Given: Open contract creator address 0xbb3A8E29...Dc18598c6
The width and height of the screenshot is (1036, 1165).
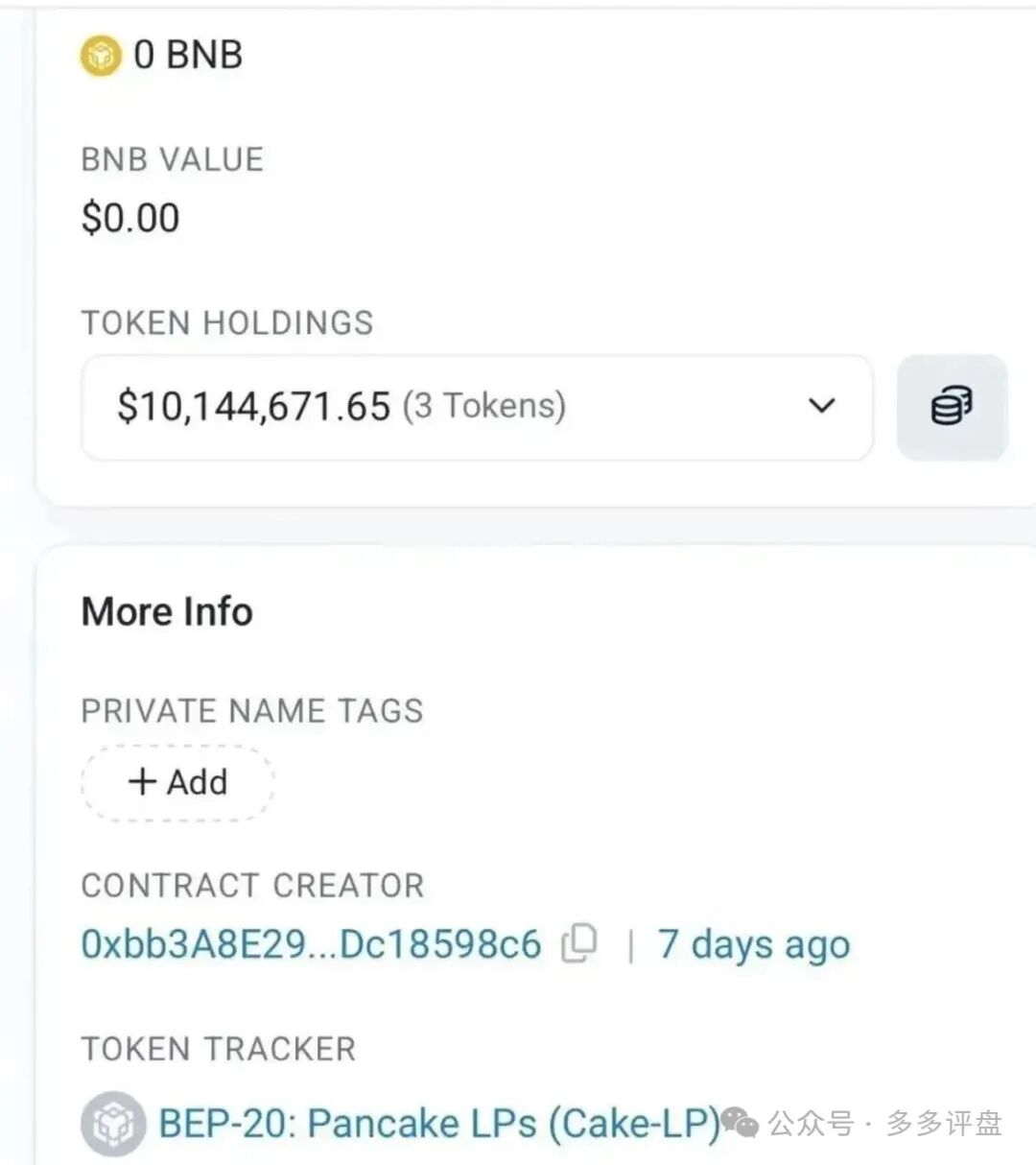Looking at the screenshot, I should tap(311, 944).
